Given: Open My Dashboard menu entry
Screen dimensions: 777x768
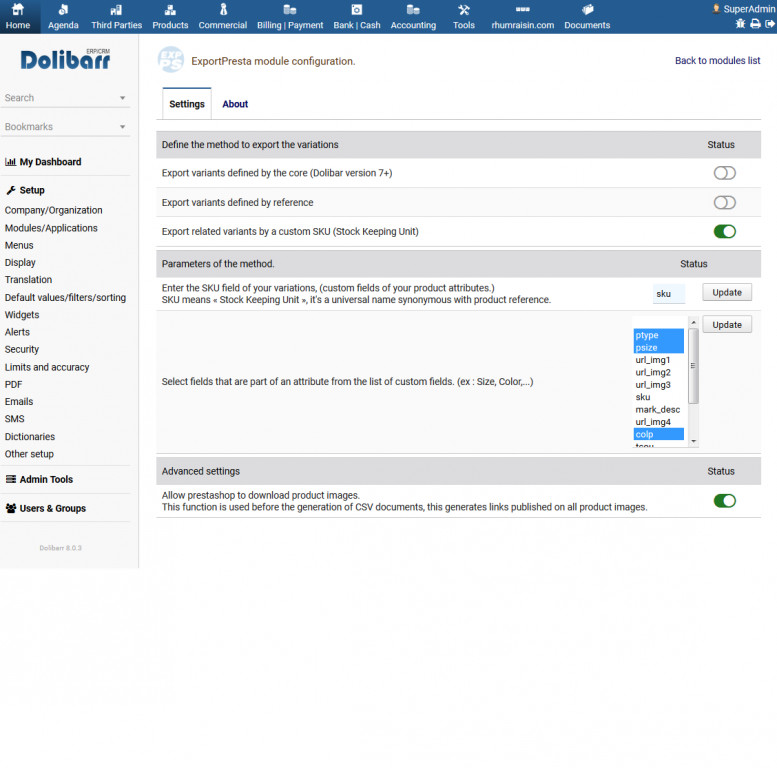Looking at the screenshot, I should 51,162.
